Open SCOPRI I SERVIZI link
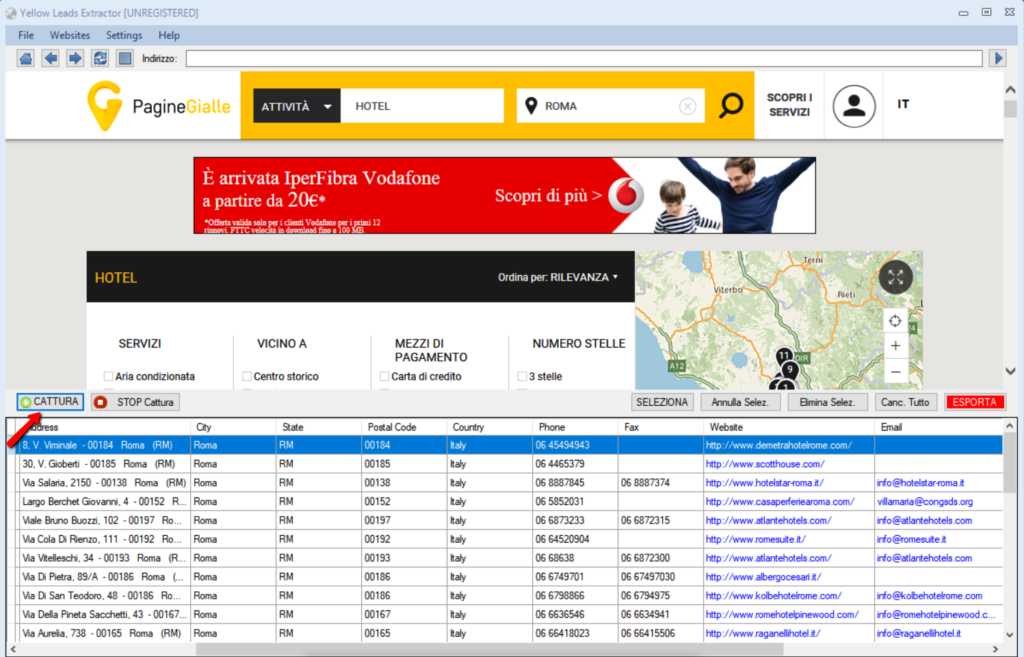Image resolution: width=1024 pixels, height=657 pixels. [x=790, y=104]
